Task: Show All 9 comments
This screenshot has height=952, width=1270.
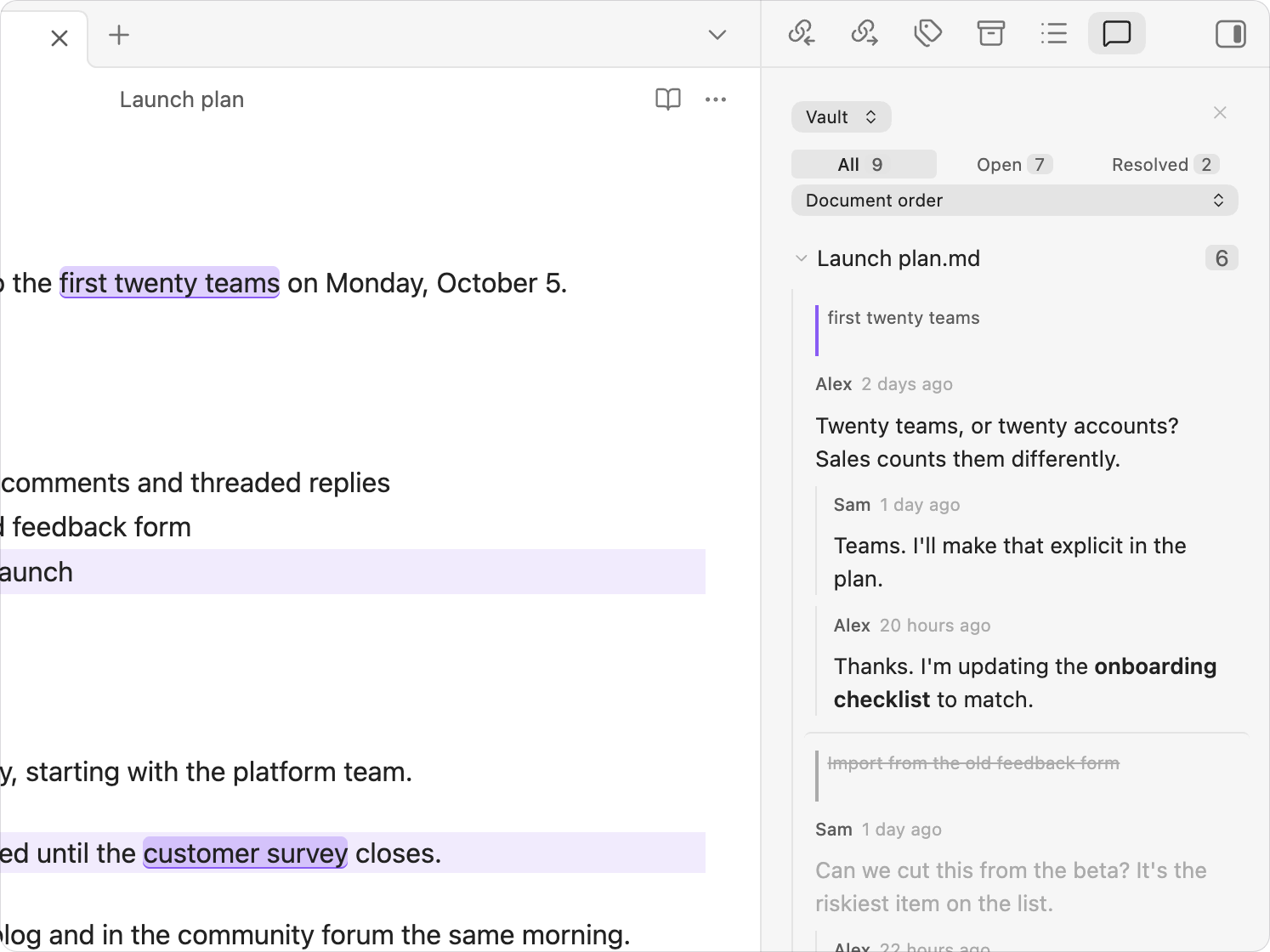Action: click(864, 165)
